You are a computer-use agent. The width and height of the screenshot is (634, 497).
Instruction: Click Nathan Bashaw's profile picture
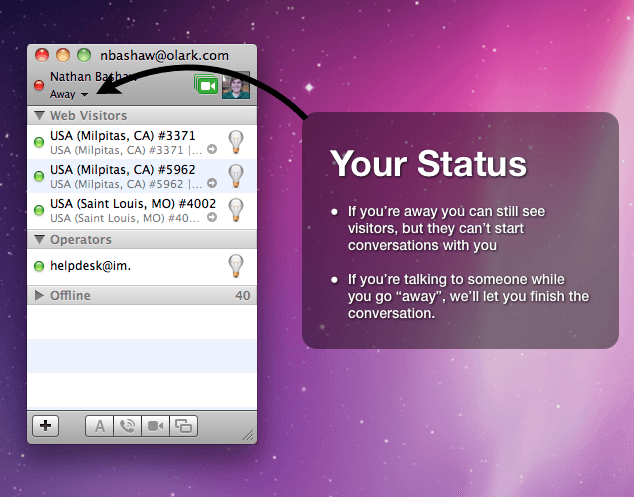pos(236,85)
